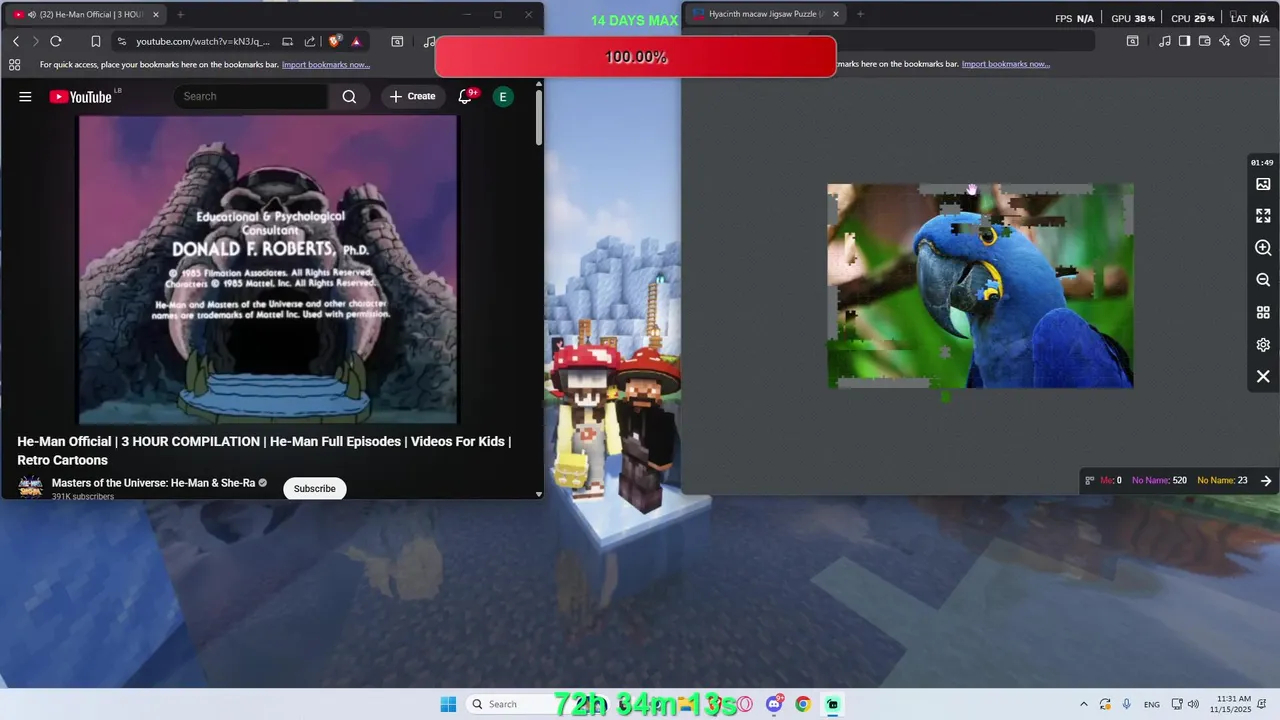
Task: Show the puzzle preview image
Action: (x=1263, y=184)
